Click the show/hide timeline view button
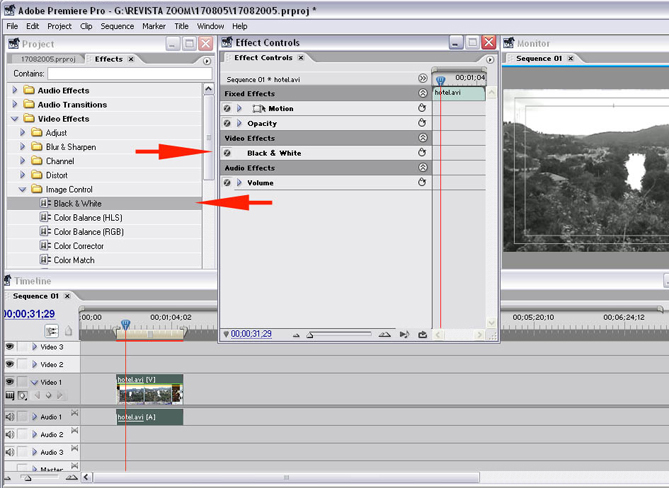This screenshot has height=488, width=669. click(423, 78)
